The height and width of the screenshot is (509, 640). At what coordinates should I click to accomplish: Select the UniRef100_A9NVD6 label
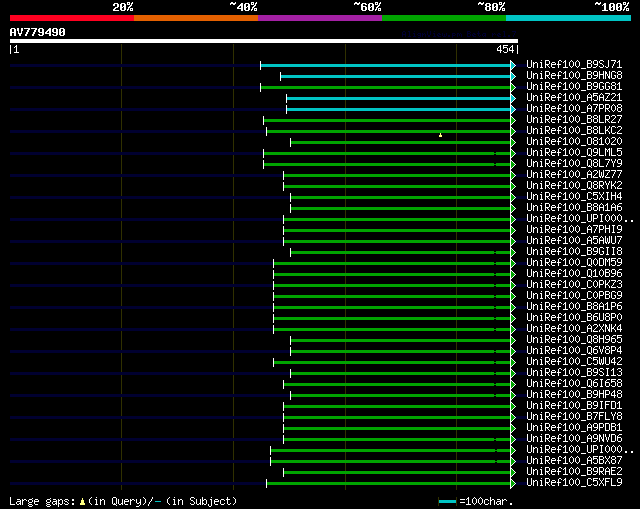pos(574,439)
